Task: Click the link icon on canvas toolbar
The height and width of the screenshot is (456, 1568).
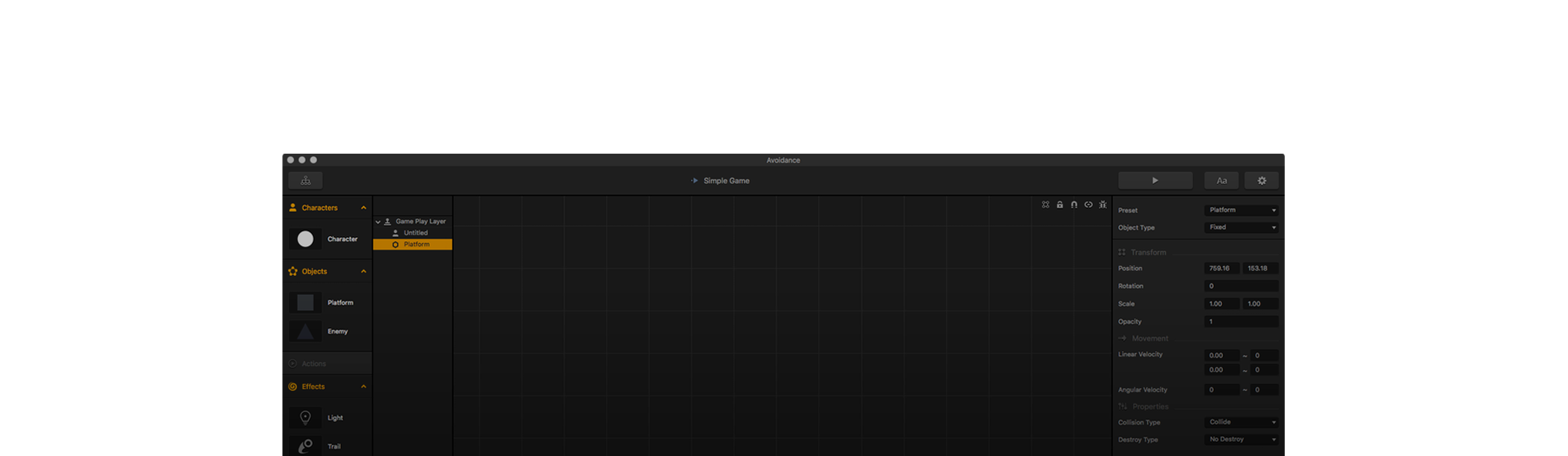Action: pos(1088,205)
